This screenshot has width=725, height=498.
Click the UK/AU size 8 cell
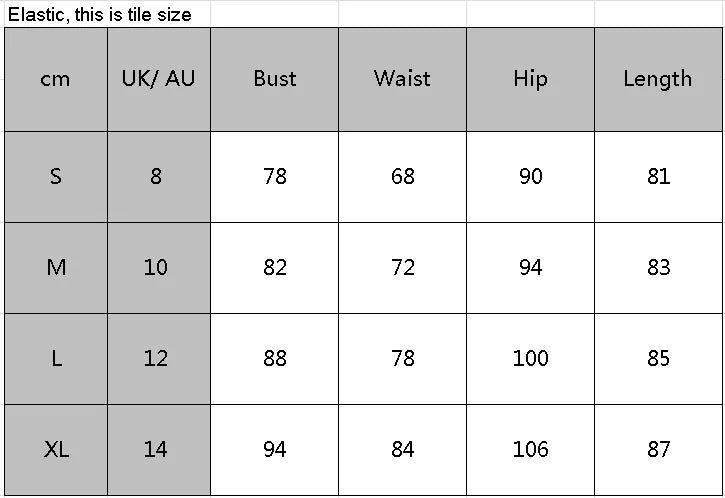159,177
